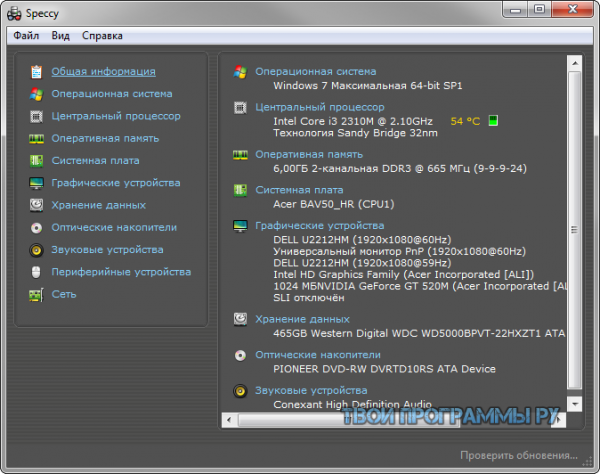
Task: Open Хранение данных section in sidebar
Action: (99, 205)
